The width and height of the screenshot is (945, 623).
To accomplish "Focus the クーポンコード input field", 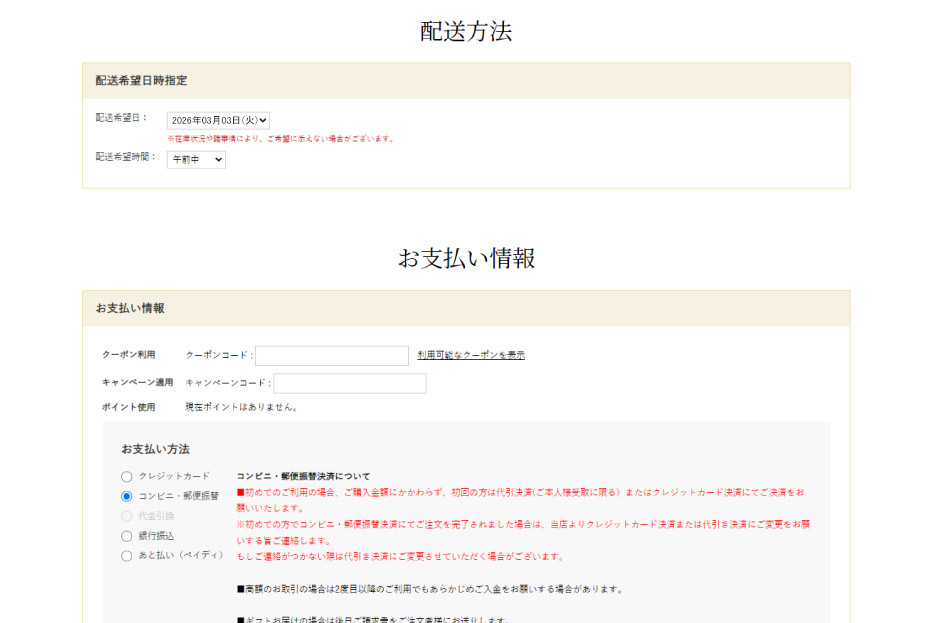I will point(332,356).
